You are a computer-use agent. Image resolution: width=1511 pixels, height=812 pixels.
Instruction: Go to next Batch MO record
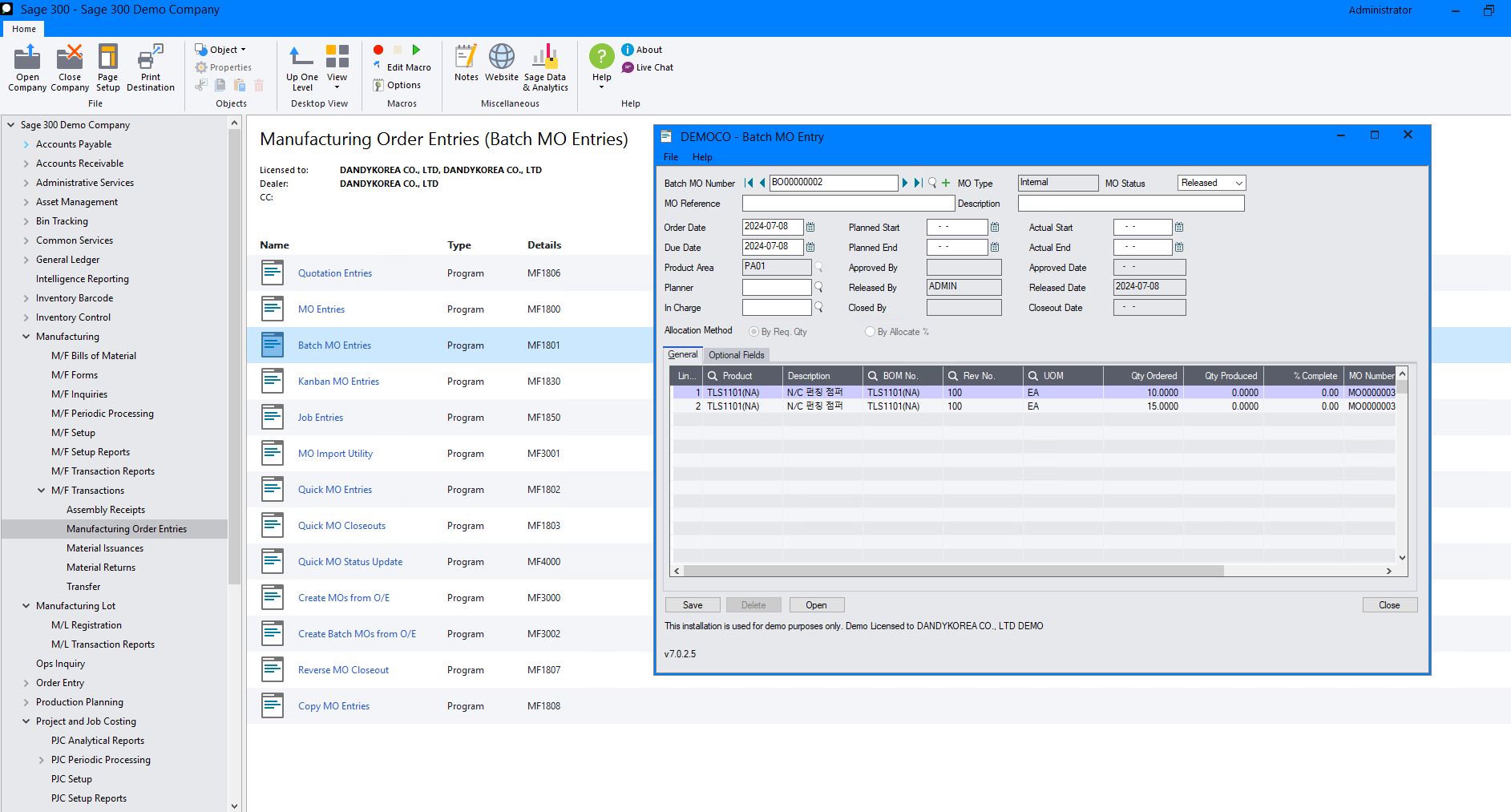(905, 183)
